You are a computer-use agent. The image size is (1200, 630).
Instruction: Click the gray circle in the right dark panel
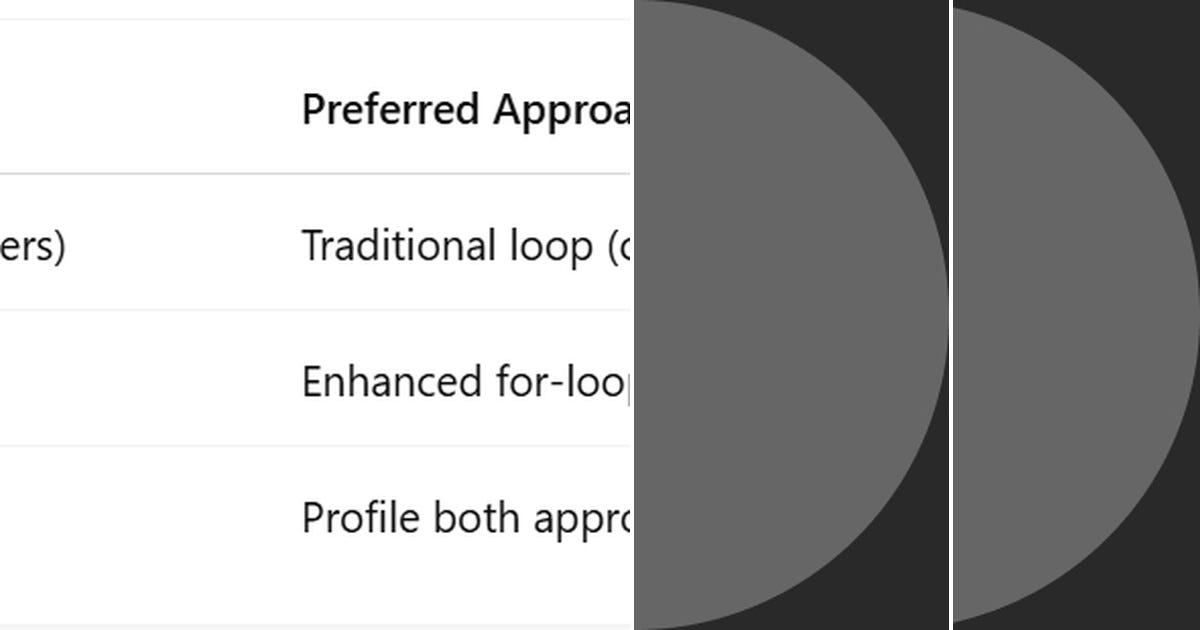click(x=1075, y=315)
